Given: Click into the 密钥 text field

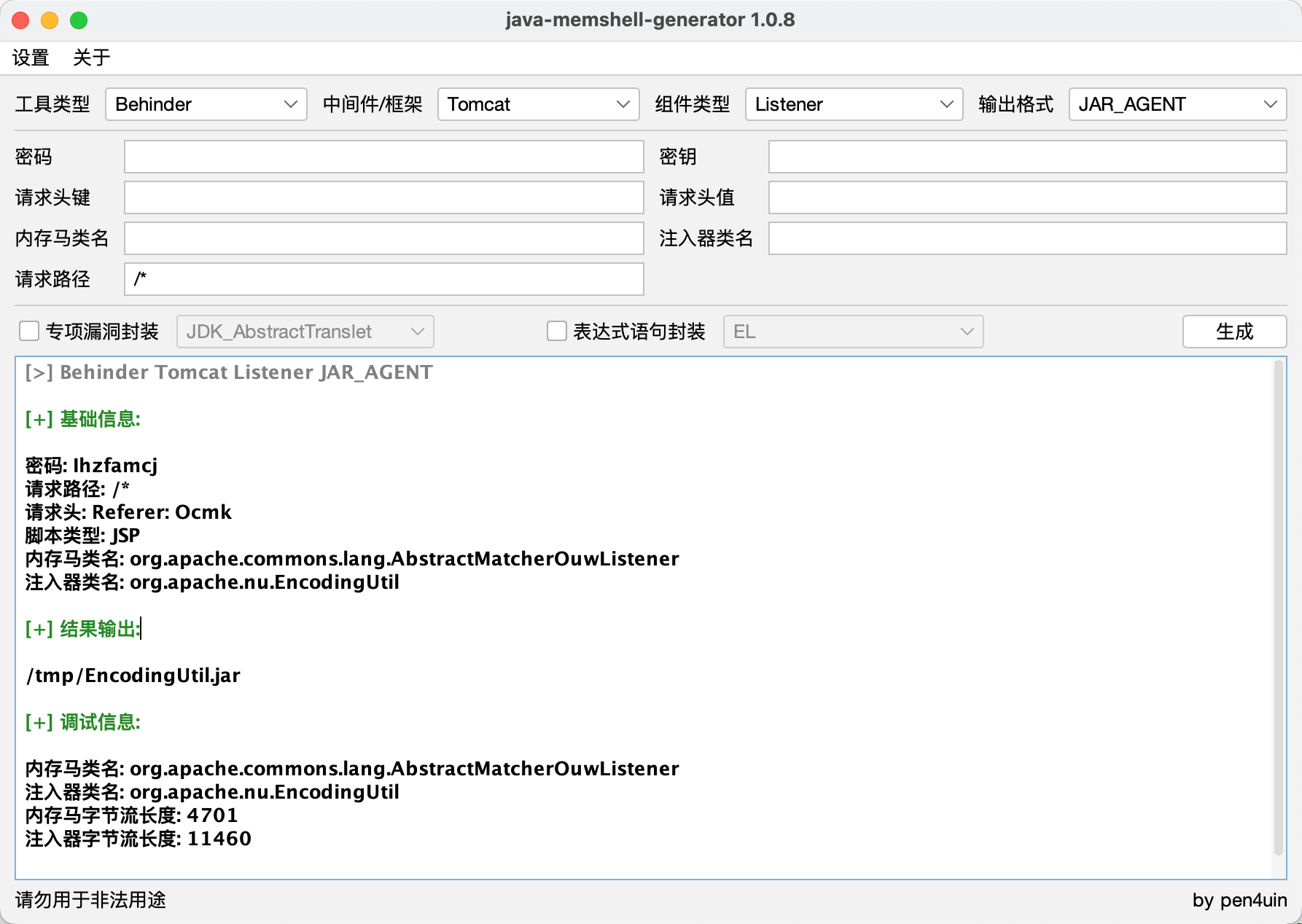Looking at the screenshot, I should [1027, 157].
